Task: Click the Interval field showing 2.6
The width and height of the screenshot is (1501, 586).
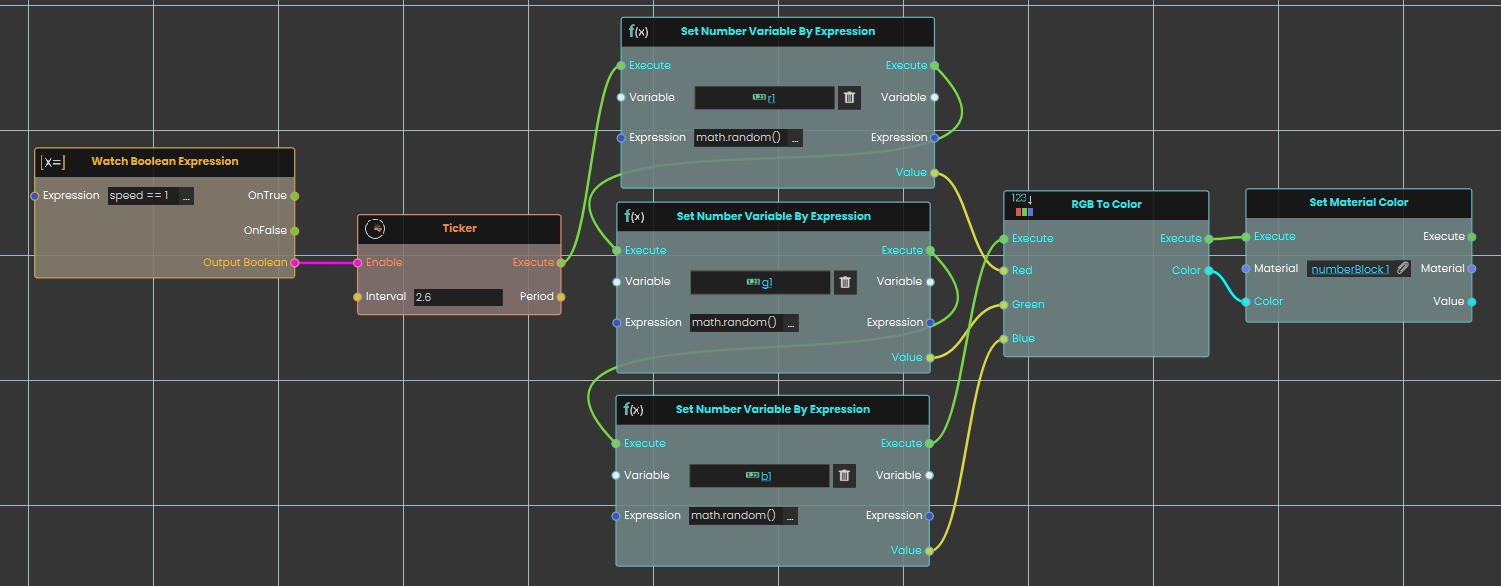Action: [457, 297]
